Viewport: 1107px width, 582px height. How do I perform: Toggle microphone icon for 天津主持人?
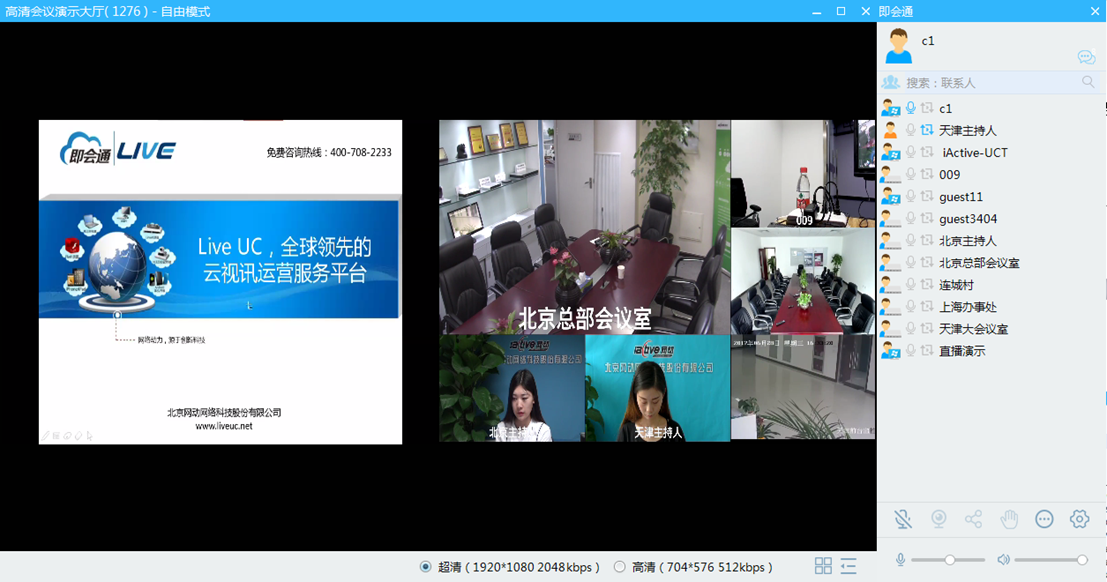click(911, 130)
